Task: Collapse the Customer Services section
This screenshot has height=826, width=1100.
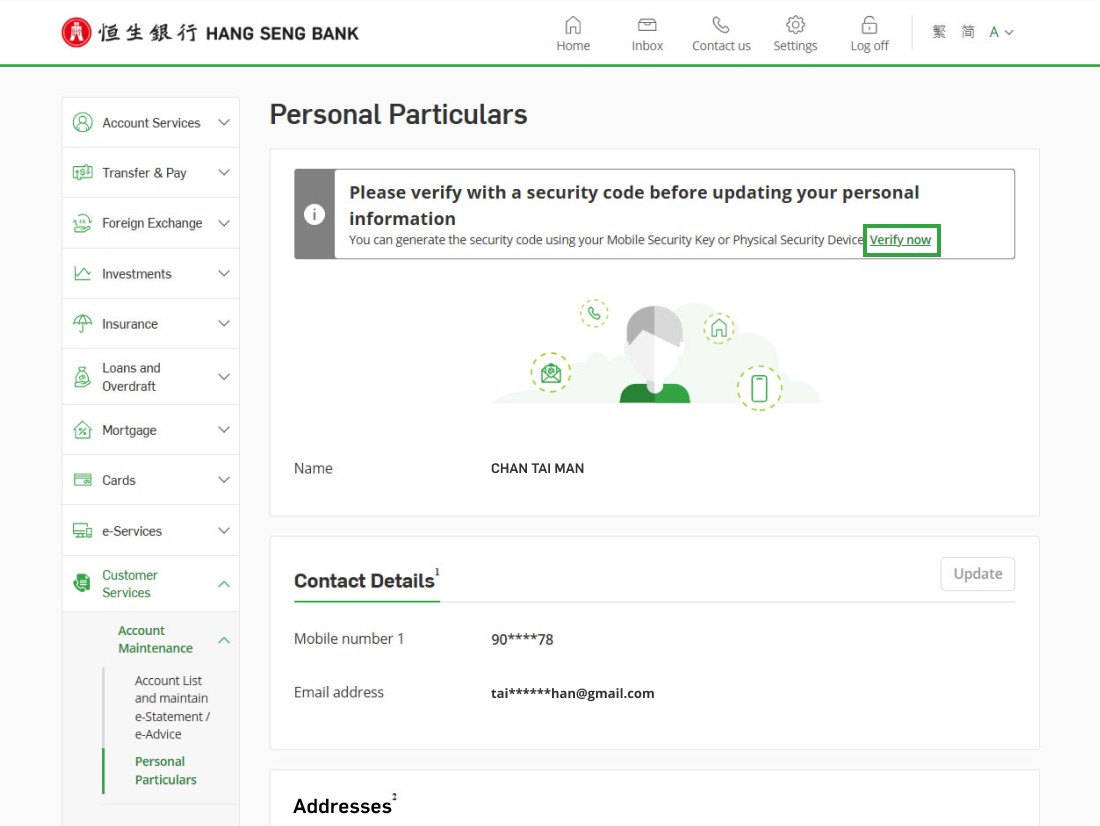Action: [224, 584]
